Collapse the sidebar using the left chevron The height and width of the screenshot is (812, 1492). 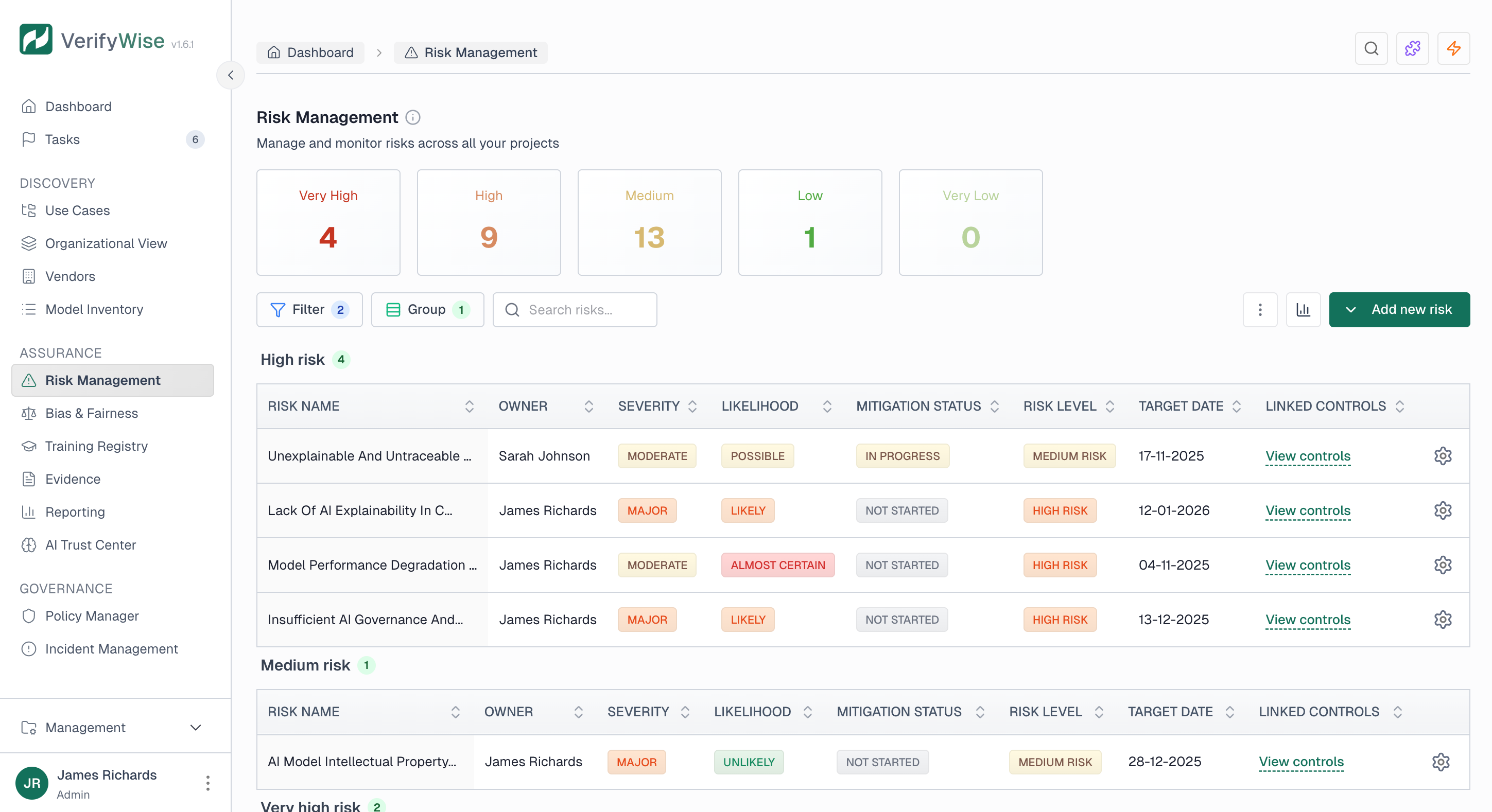click(231, 75)
